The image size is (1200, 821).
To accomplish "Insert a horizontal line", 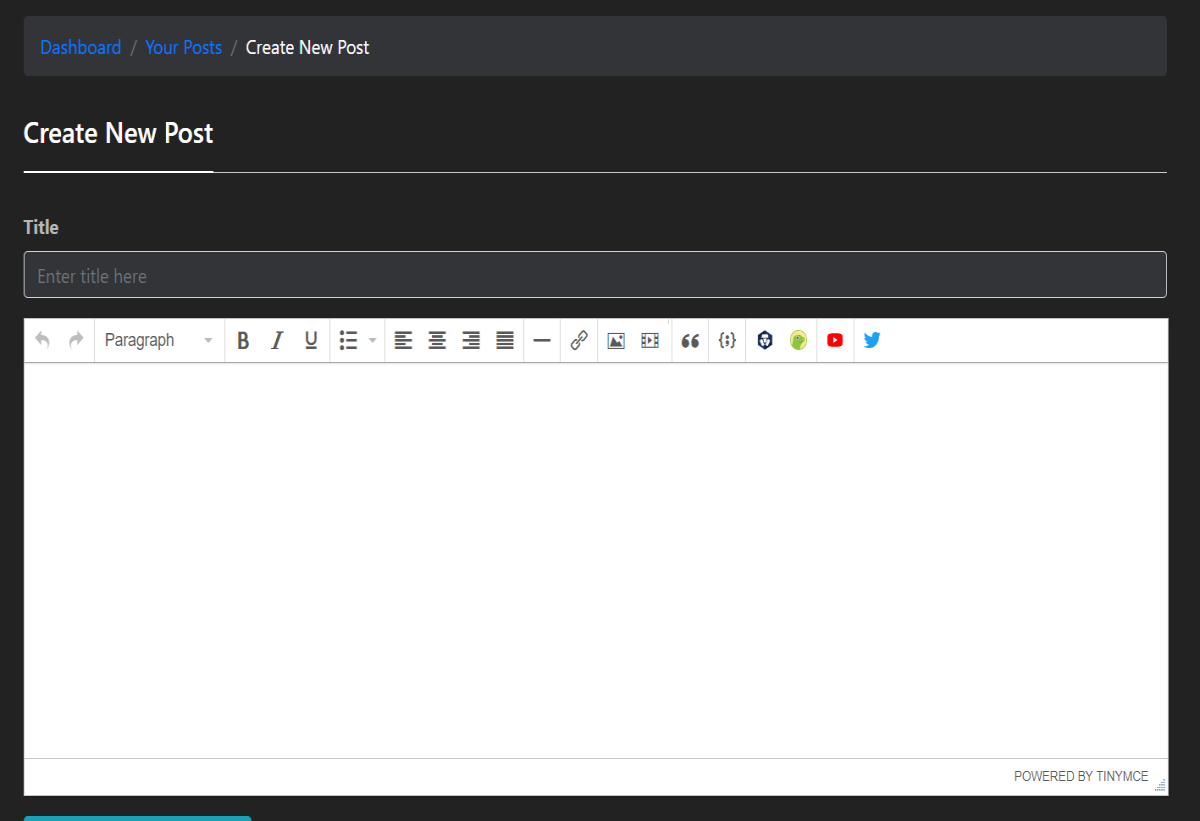I will pyautogui.click(x=542, y=340).
